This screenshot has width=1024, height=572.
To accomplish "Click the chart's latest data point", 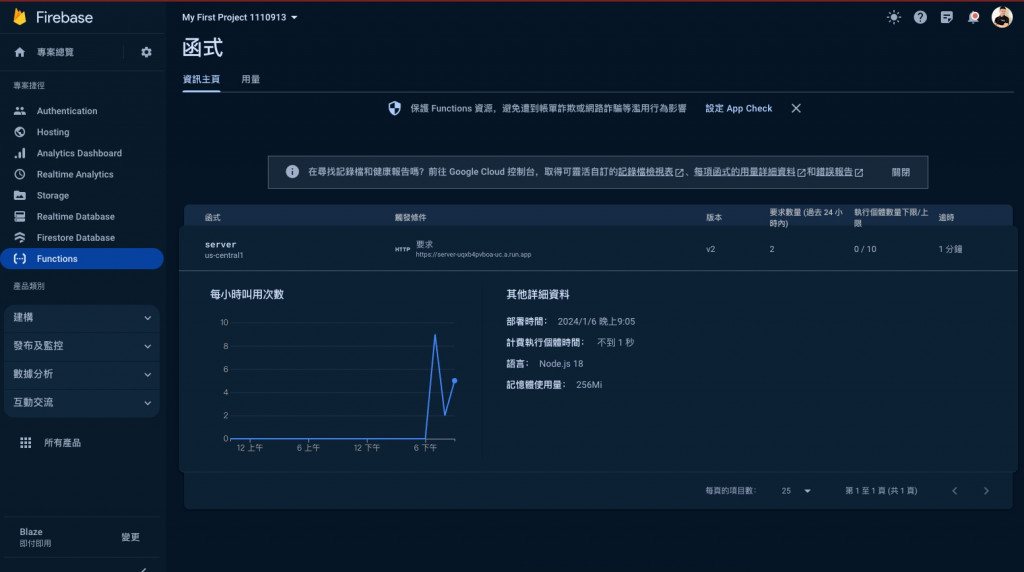I will [x=455, y=381].
